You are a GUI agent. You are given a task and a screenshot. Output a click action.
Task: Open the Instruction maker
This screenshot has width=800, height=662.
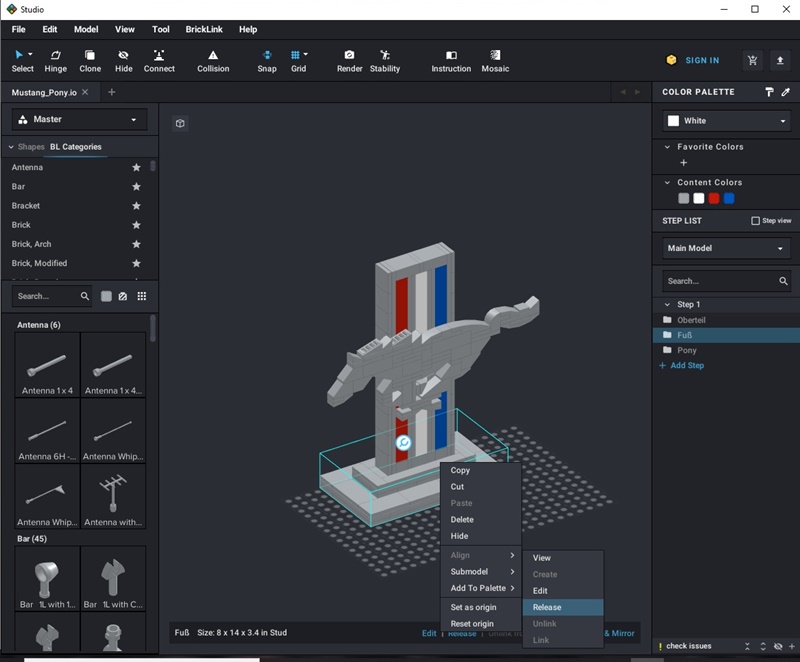click(x=451, y=60)
